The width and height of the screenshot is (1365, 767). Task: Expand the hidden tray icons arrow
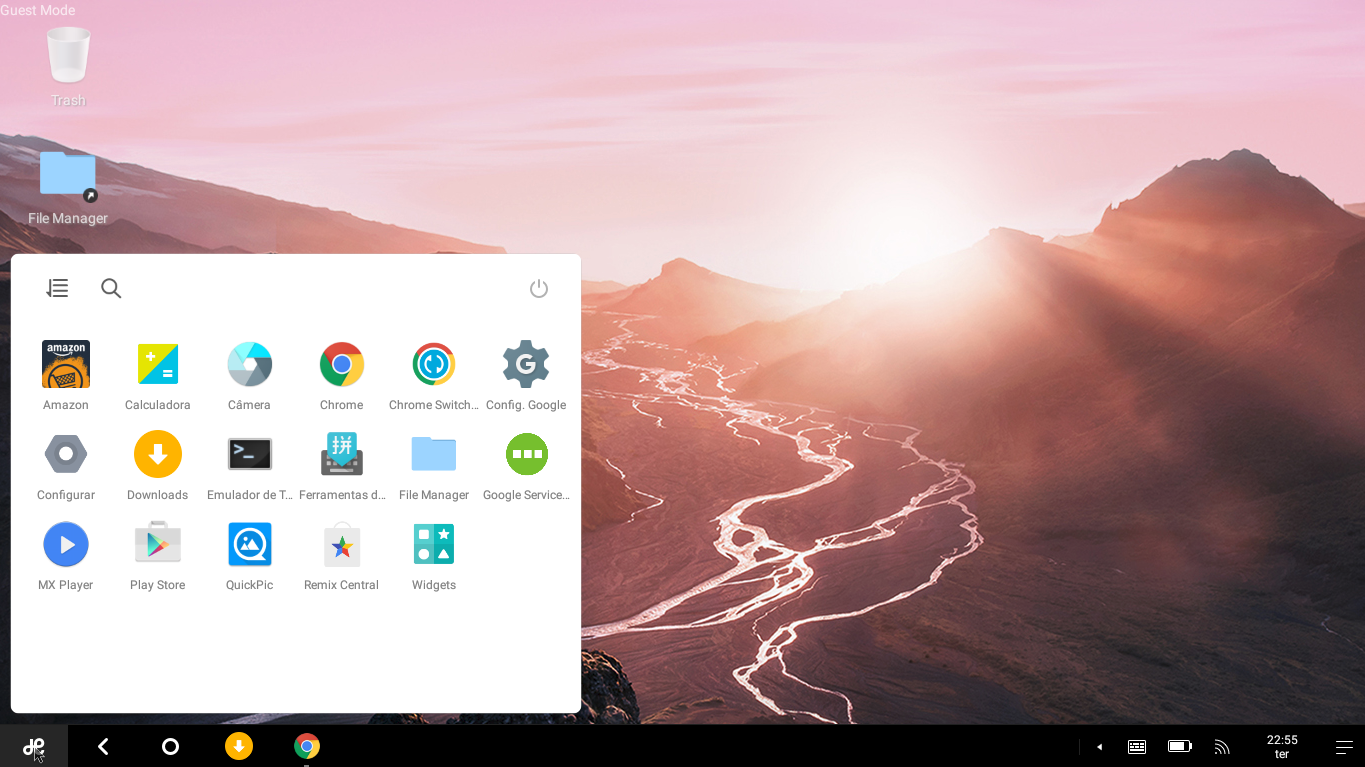(x=1100, y=746)
